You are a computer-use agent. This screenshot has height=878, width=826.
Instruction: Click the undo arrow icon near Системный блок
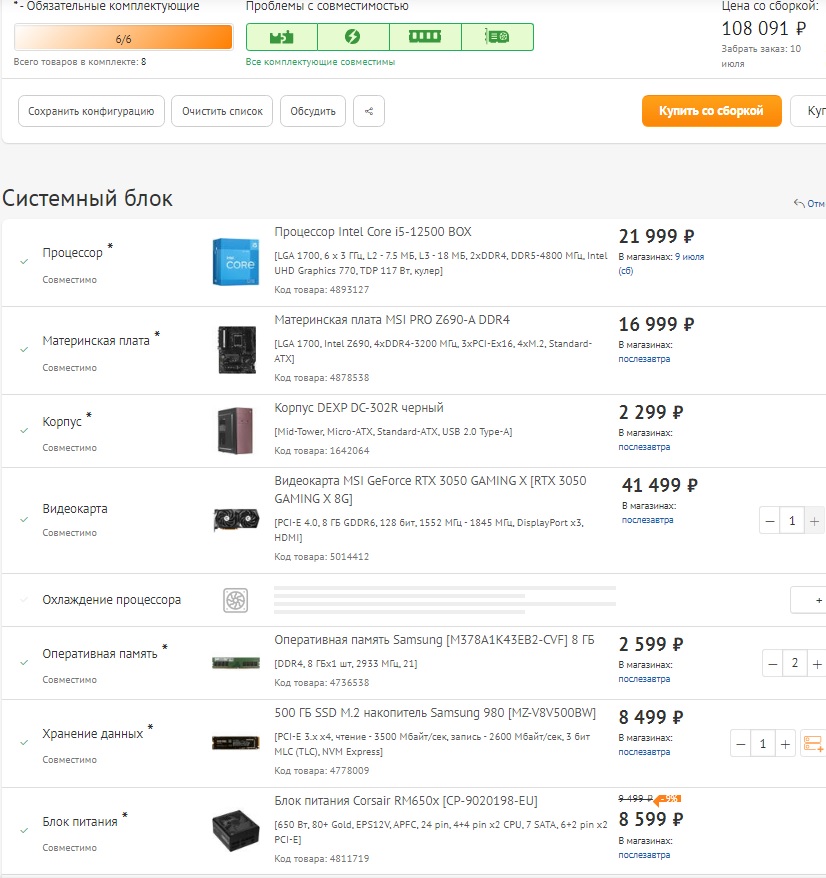799,203
